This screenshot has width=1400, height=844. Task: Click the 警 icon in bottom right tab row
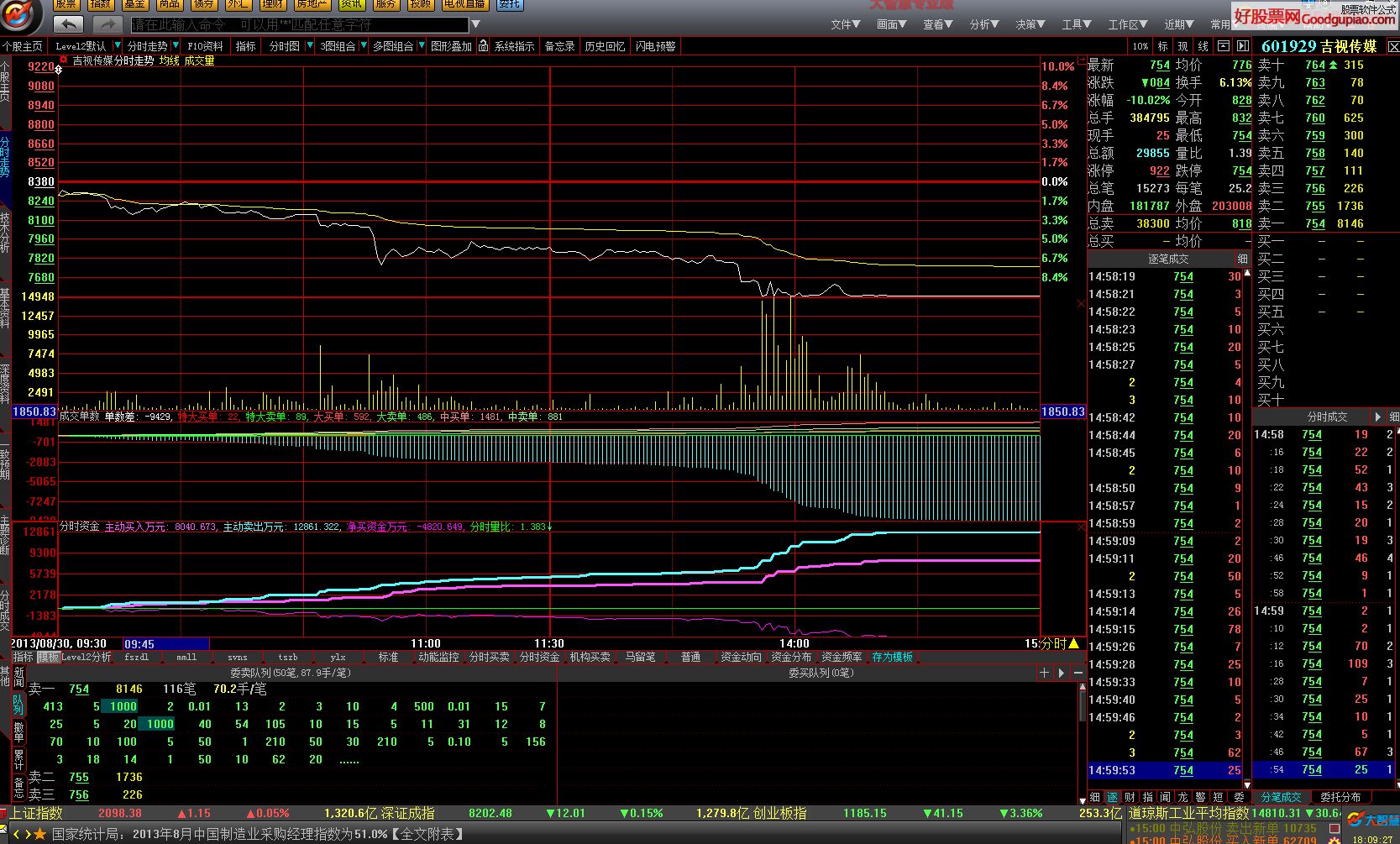click(1200, 797)
